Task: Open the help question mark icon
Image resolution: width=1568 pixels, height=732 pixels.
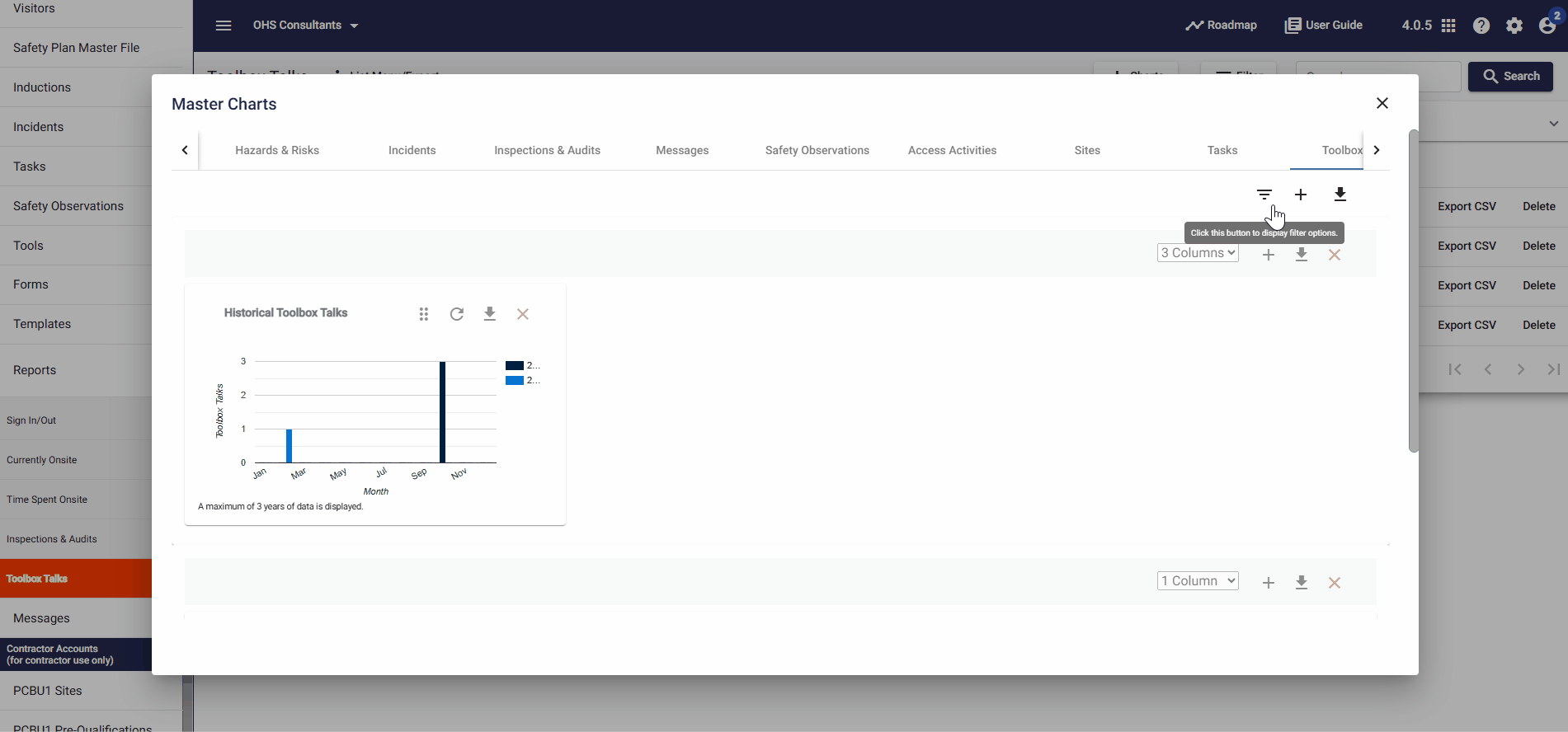Action: tap(1481, 26)
